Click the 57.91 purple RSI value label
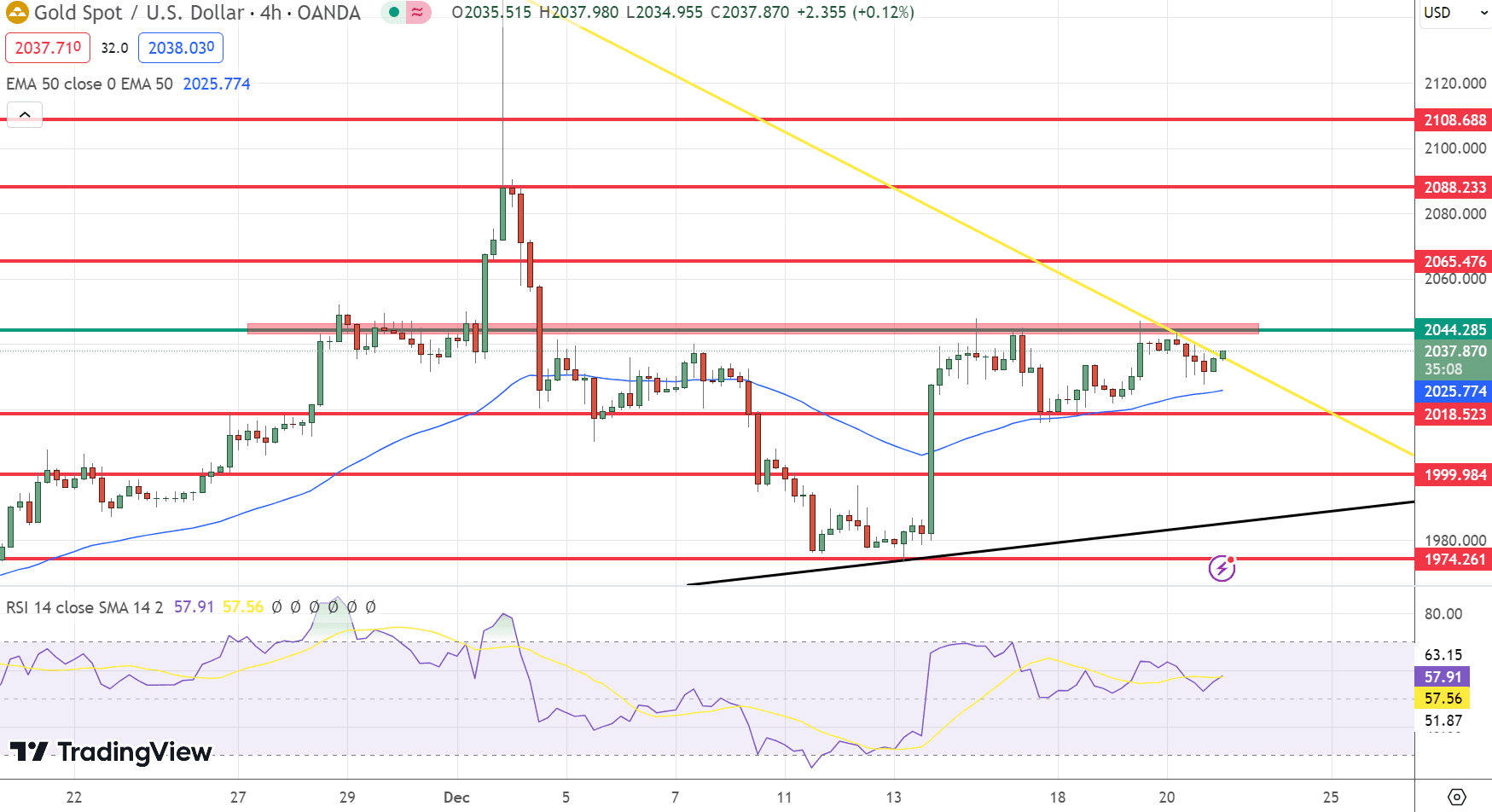1492x812 pixels. coord(1442,677)
